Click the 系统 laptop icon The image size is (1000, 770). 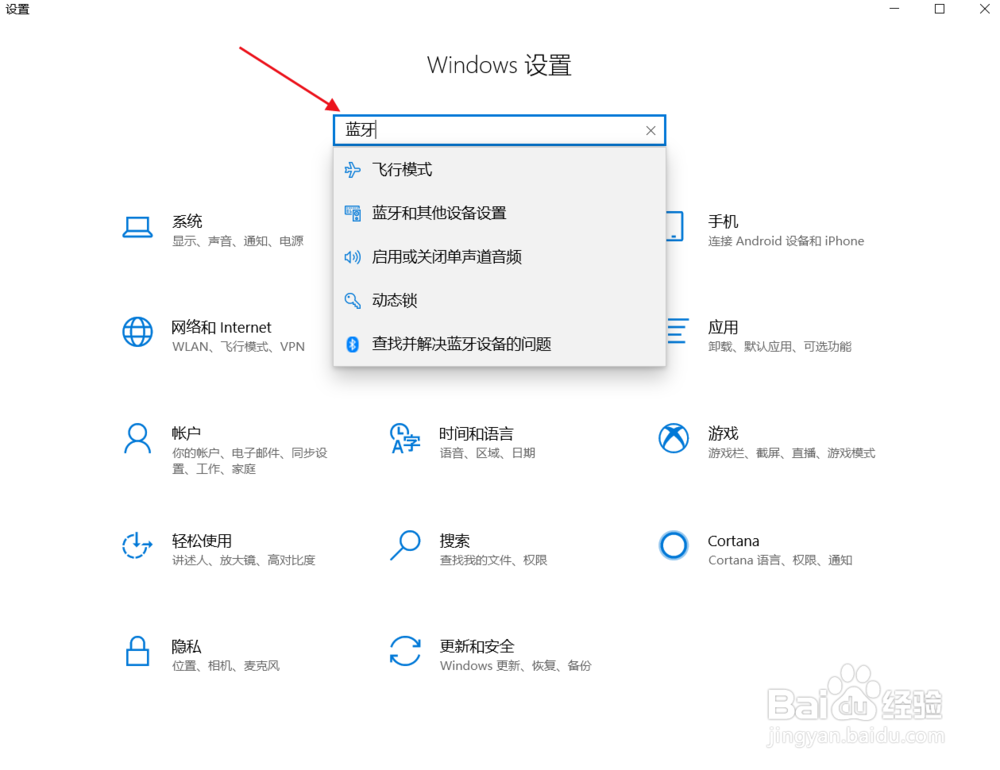pos(137,227)
